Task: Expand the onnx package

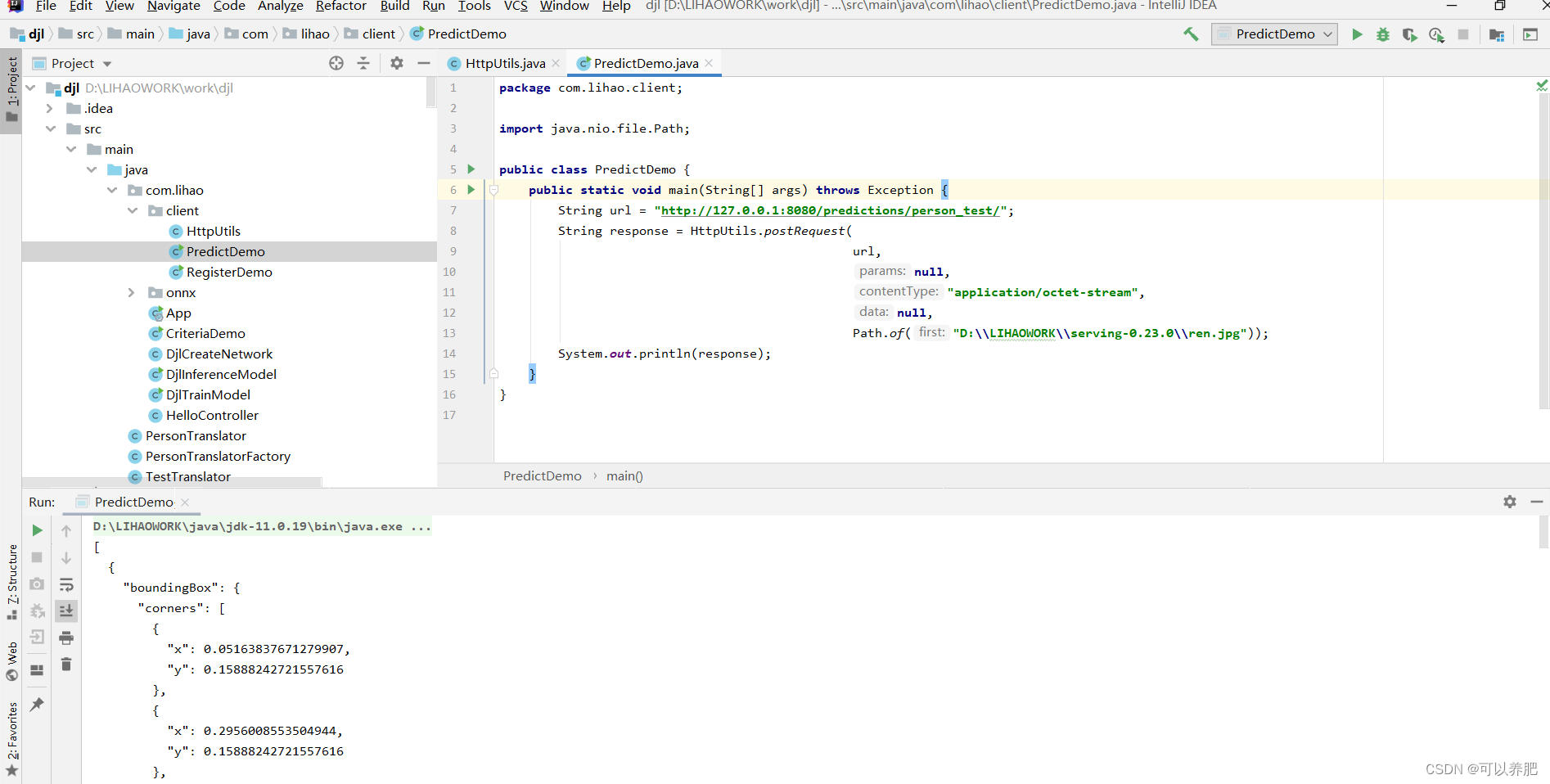Action: (x=131, y=292)
